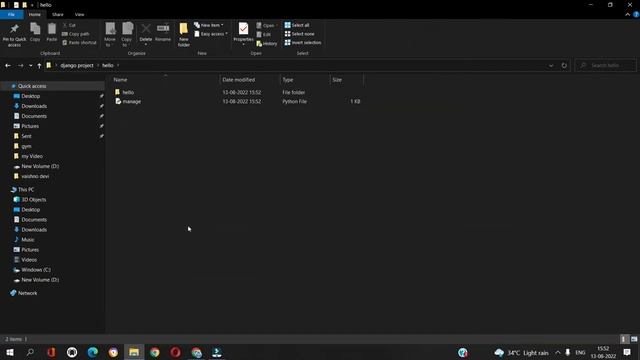
Task: Open the File ribbon tab
Action: (x=11, y=14)
